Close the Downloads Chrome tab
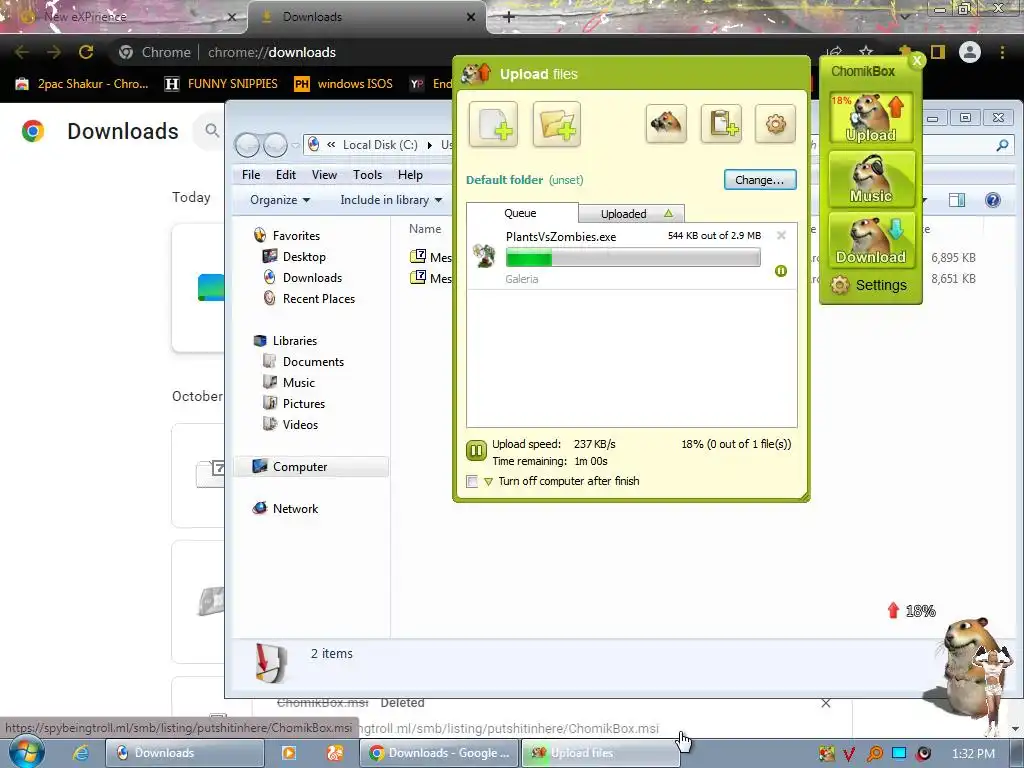Viewport: 1024px width, 768px height. point(471,17)
